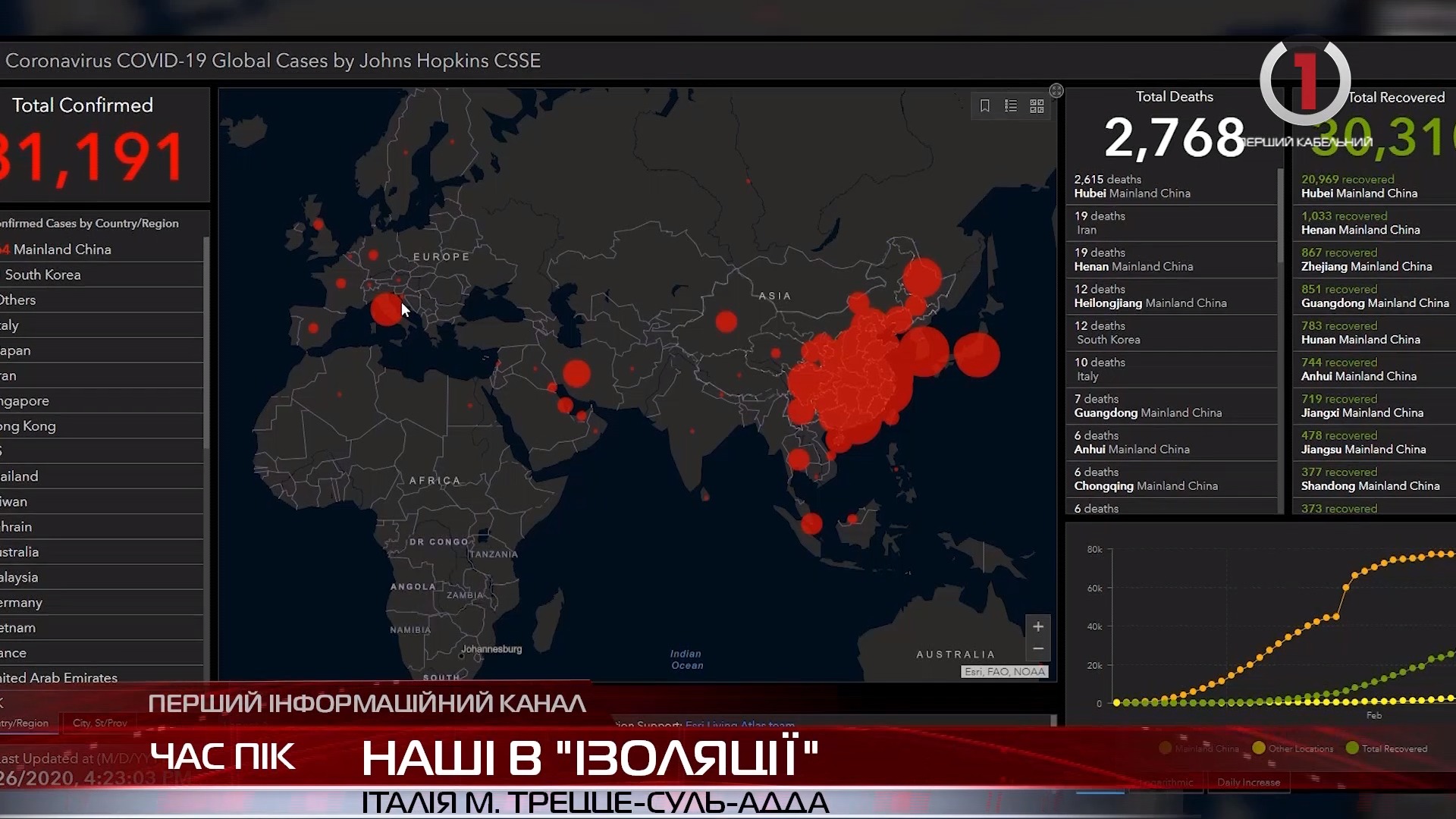Click the 2,768 Total Deaths number
The image size is (1456, 819).
[x=1174, y=137]
